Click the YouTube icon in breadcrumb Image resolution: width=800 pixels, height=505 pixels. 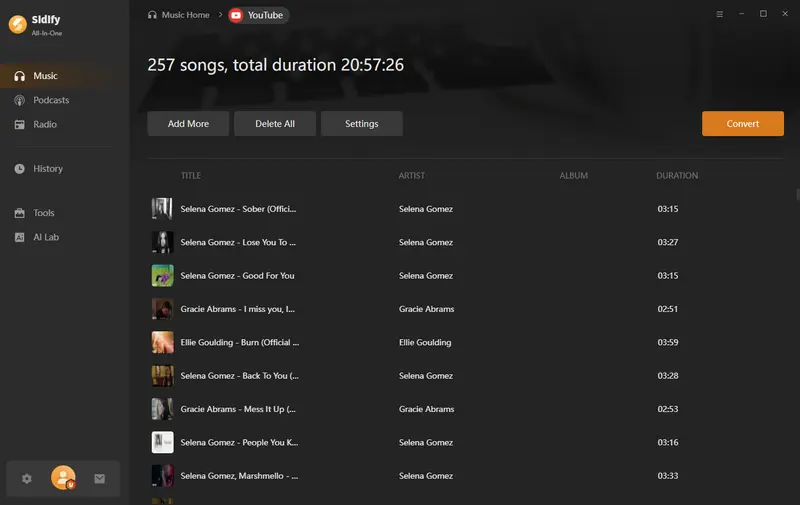point(236,15)
